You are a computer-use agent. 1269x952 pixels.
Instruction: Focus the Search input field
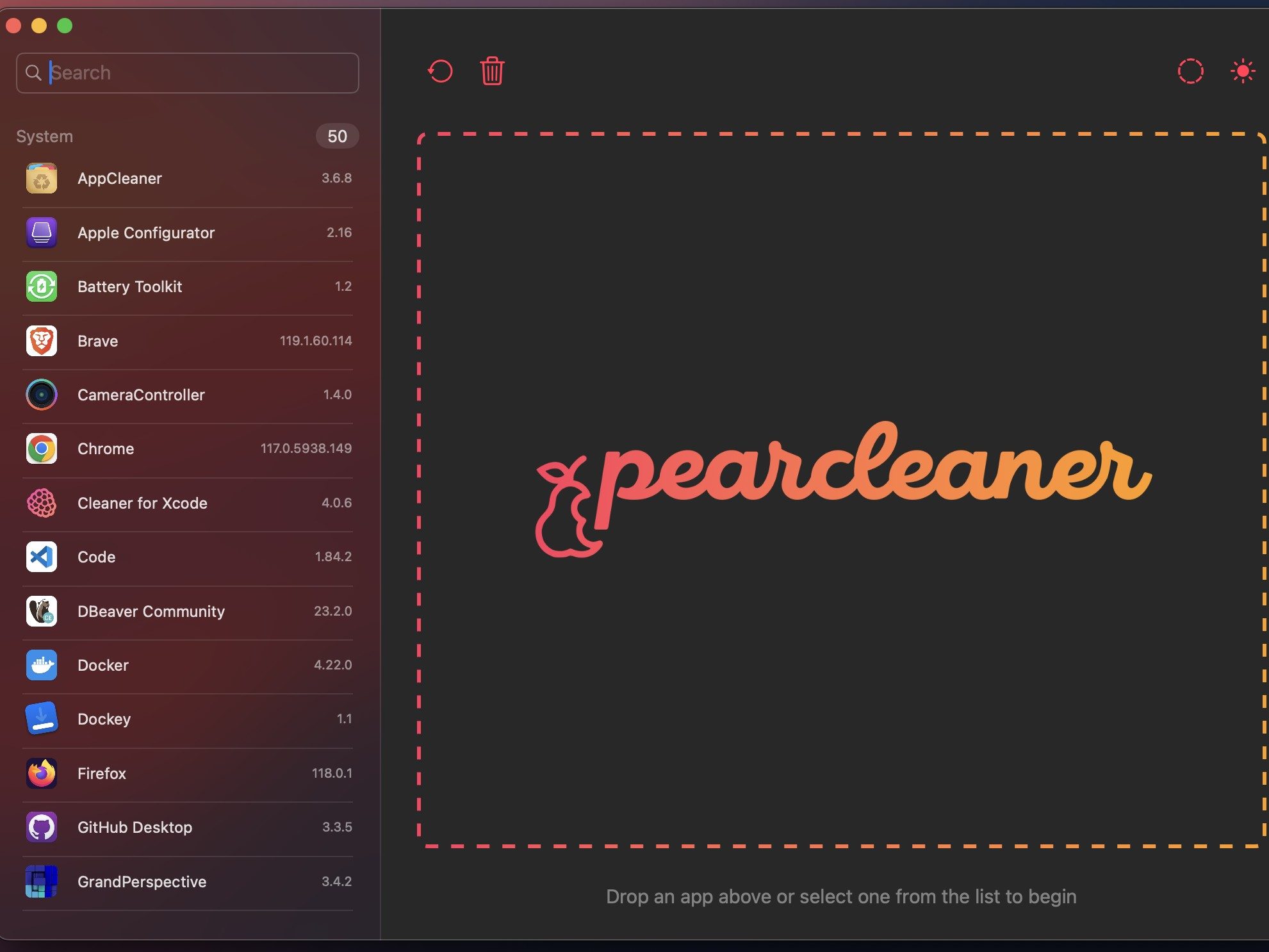tap(187, 73)
